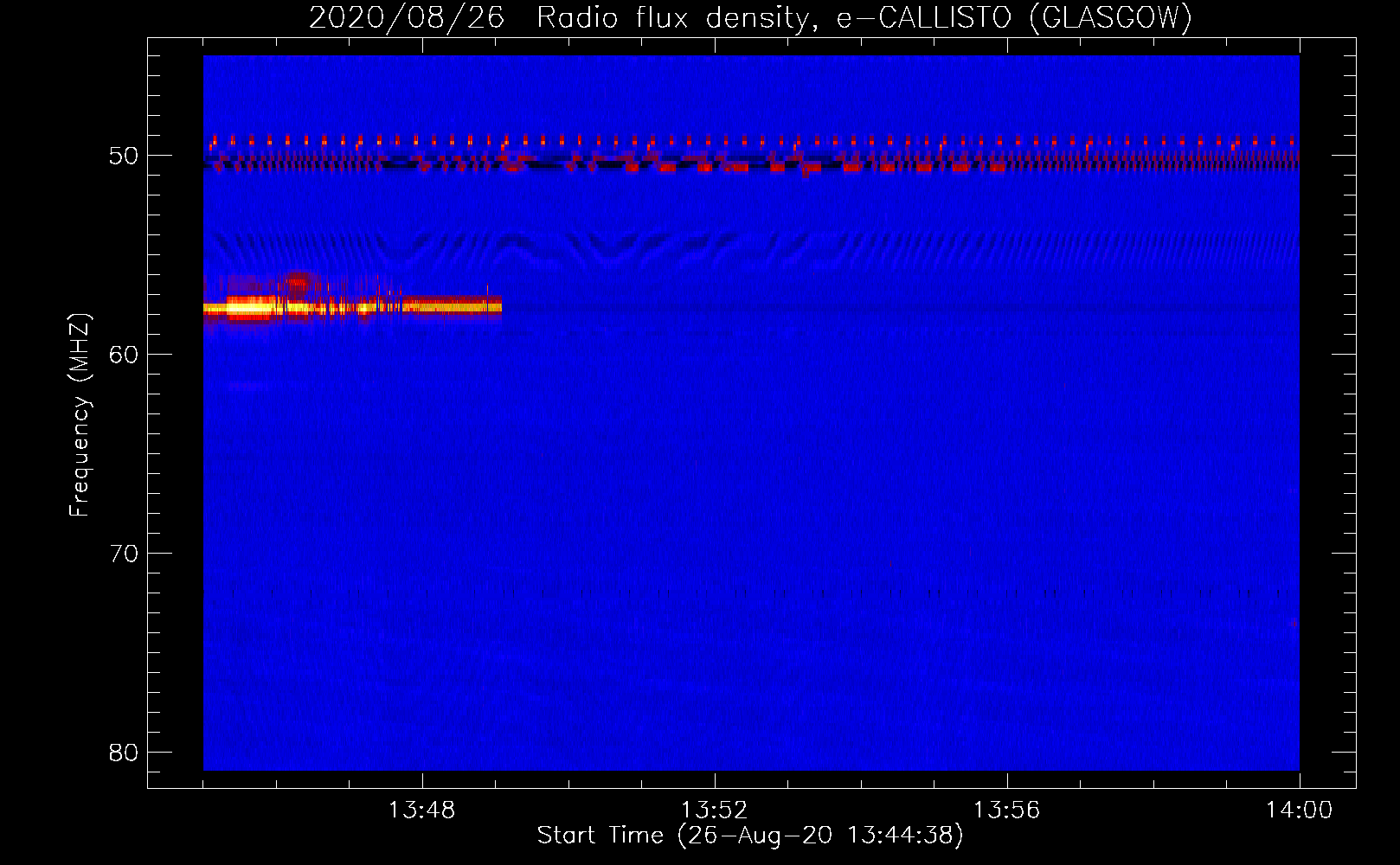Click the 70 frequency tick label
The image size is (1400, 865).
(x=124, y=554)
